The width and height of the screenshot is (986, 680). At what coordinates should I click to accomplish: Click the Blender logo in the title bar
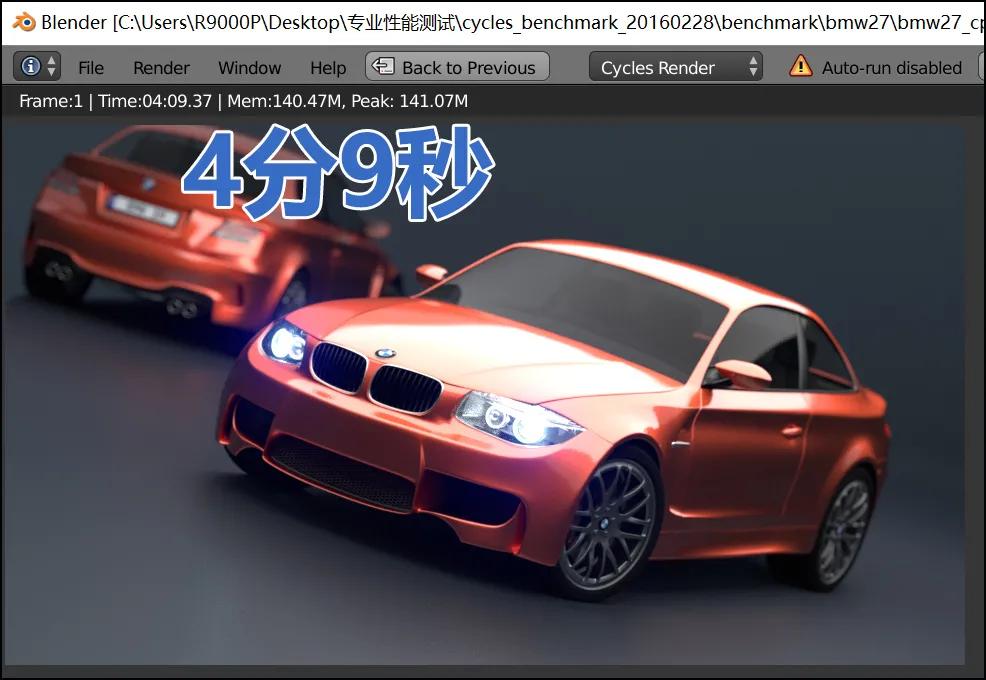[x=22, y=22]
